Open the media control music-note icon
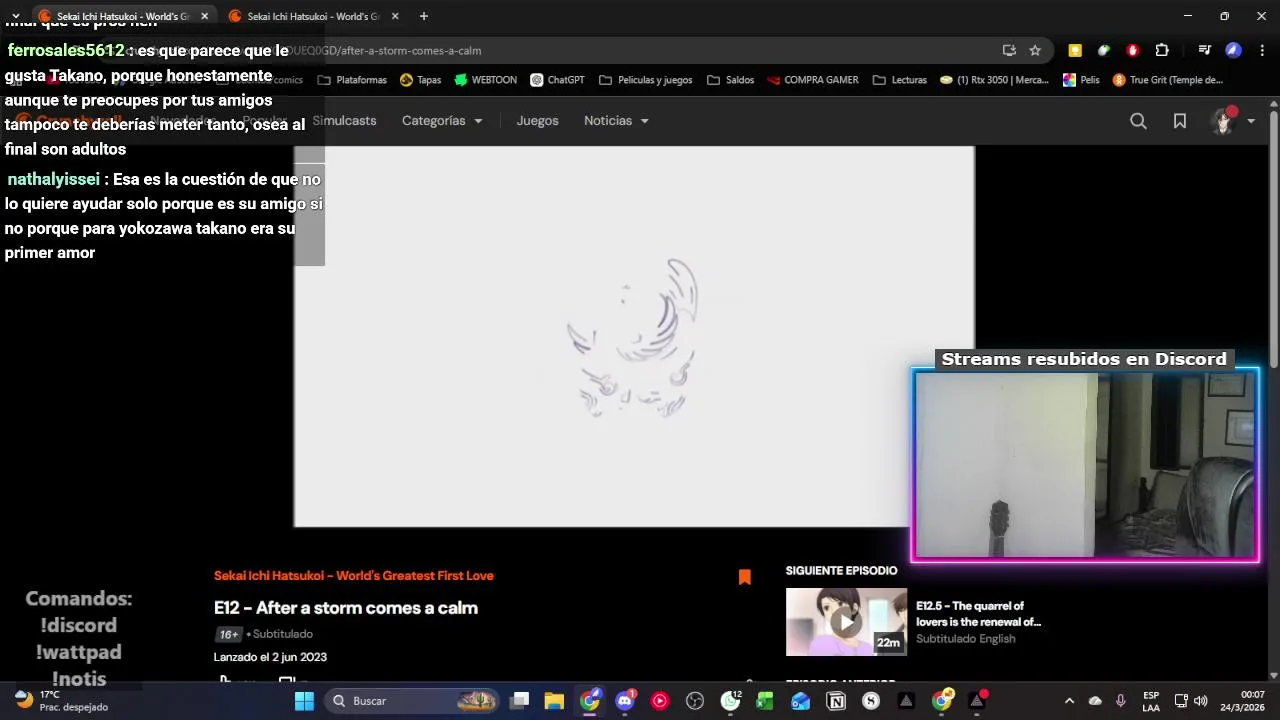1280x720 pixels. pyautogui.click(x=1205, y=50)
